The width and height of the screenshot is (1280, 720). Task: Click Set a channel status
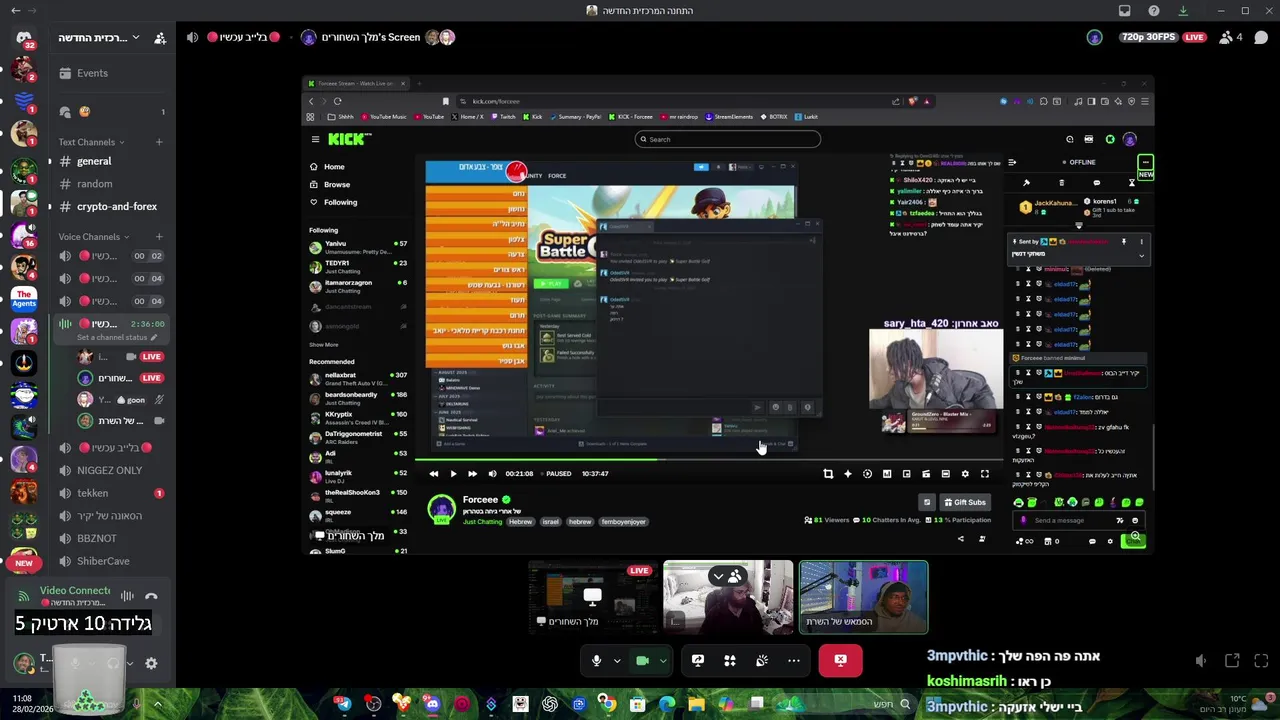tap(117, 338)
